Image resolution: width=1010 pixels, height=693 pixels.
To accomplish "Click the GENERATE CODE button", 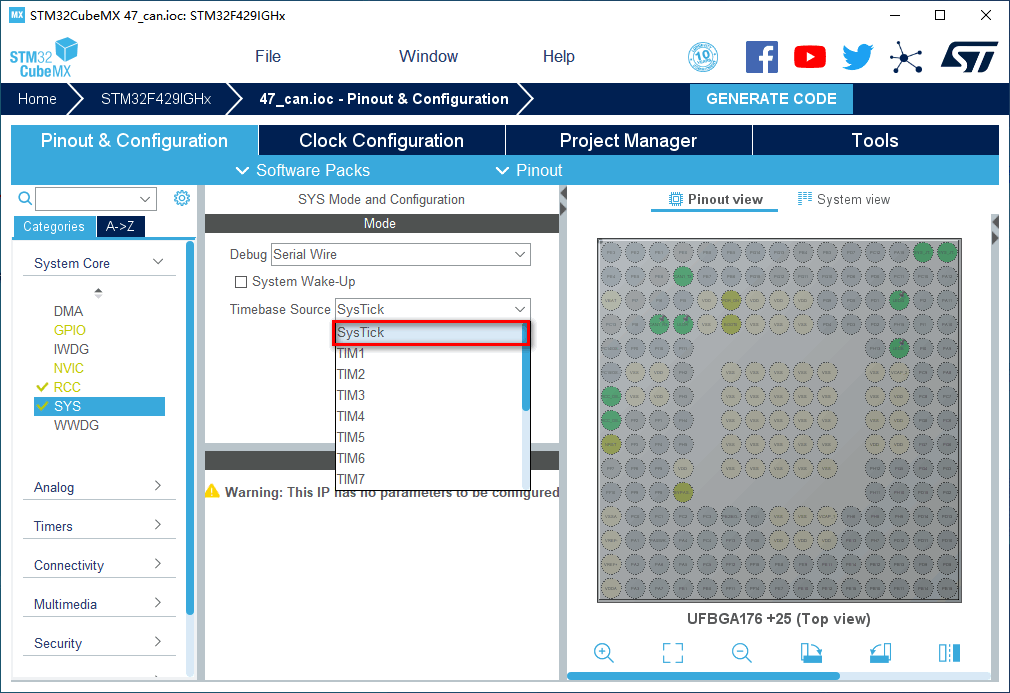I will [771, 99].
